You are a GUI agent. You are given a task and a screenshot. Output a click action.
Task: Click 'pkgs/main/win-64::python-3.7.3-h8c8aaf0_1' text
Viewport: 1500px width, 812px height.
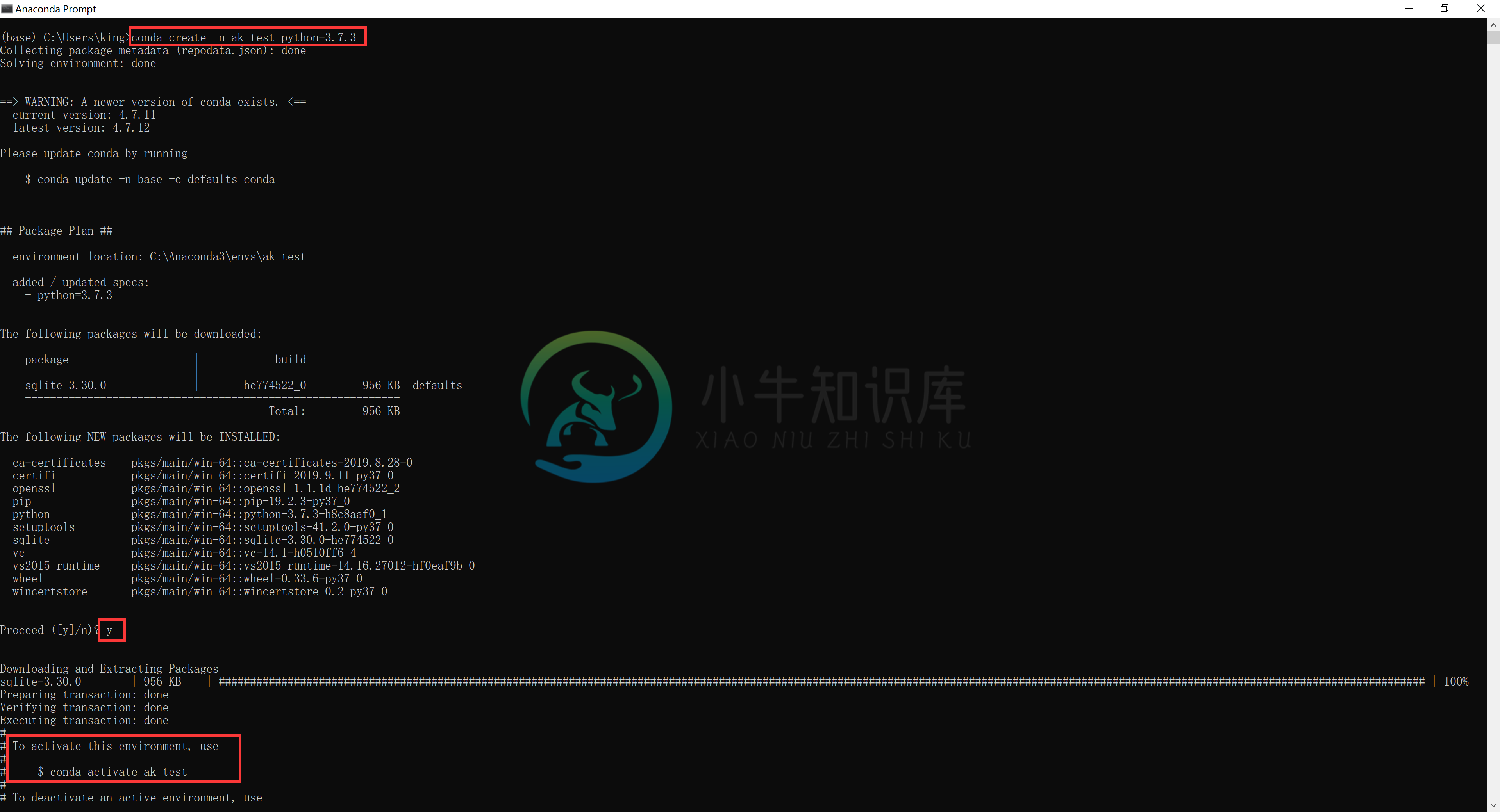259,514
